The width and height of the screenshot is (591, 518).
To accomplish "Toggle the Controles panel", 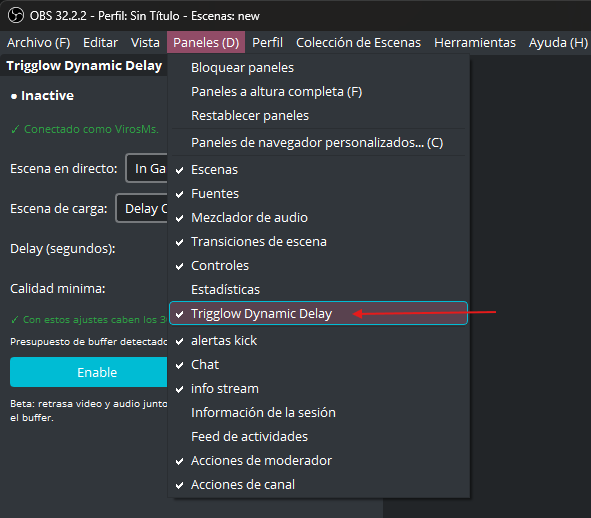I will 318,265.
